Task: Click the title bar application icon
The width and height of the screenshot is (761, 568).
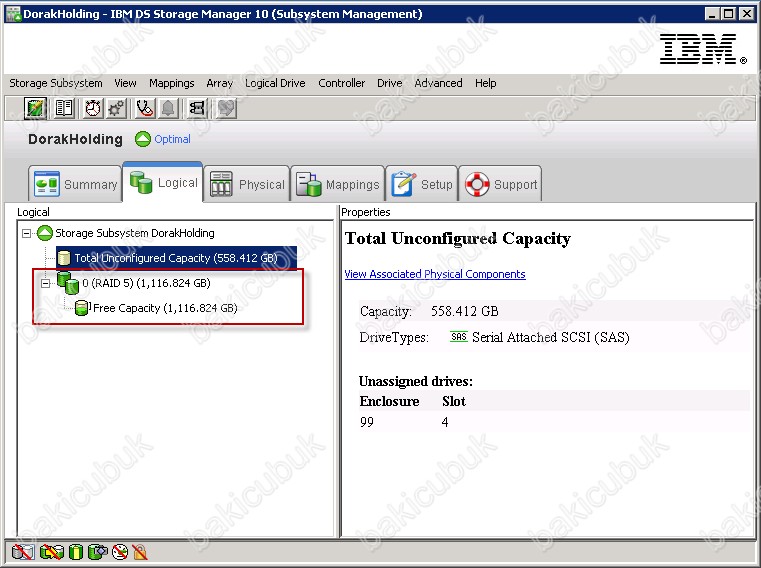Action: point(14,14)
